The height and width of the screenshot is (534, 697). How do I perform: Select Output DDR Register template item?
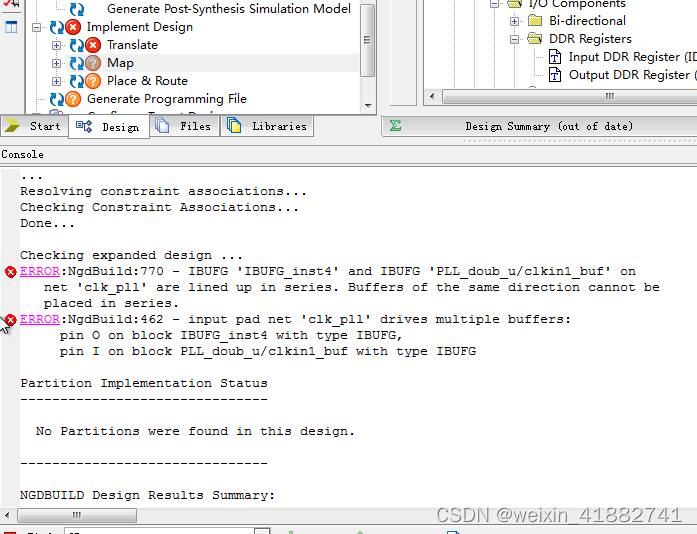(x=628, y=75)
